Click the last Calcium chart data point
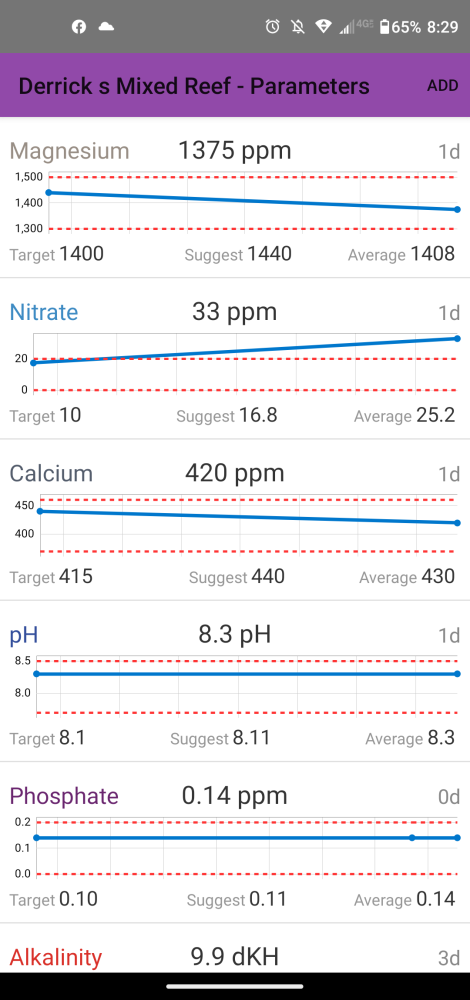The image size is (470, 1000). 457,523
